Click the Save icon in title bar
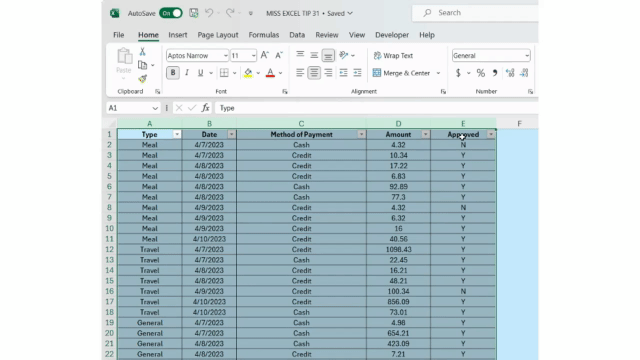This screenshot has width=640, height=360. point(193,13)
